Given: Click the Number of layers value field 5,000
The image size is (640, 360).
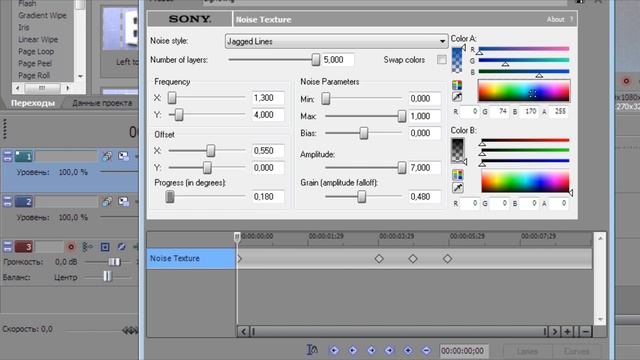Looking at the screenshot, I should pos(338,60).
